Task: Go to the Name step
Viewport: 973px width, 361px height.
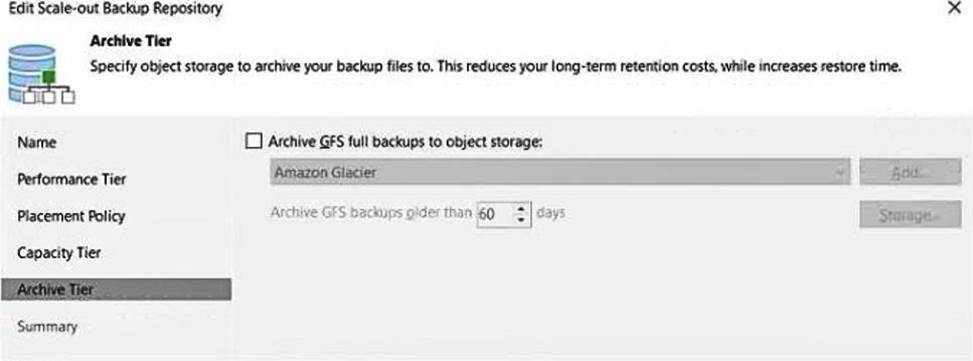Action: click(x=37, y=143)
